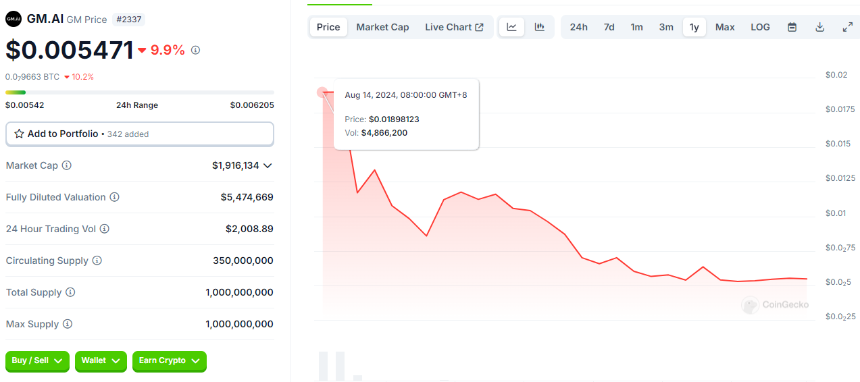Viewport: 860px width, 382px height.
Task: Click the 24h Range progress bar
Action: coord(139,92)
